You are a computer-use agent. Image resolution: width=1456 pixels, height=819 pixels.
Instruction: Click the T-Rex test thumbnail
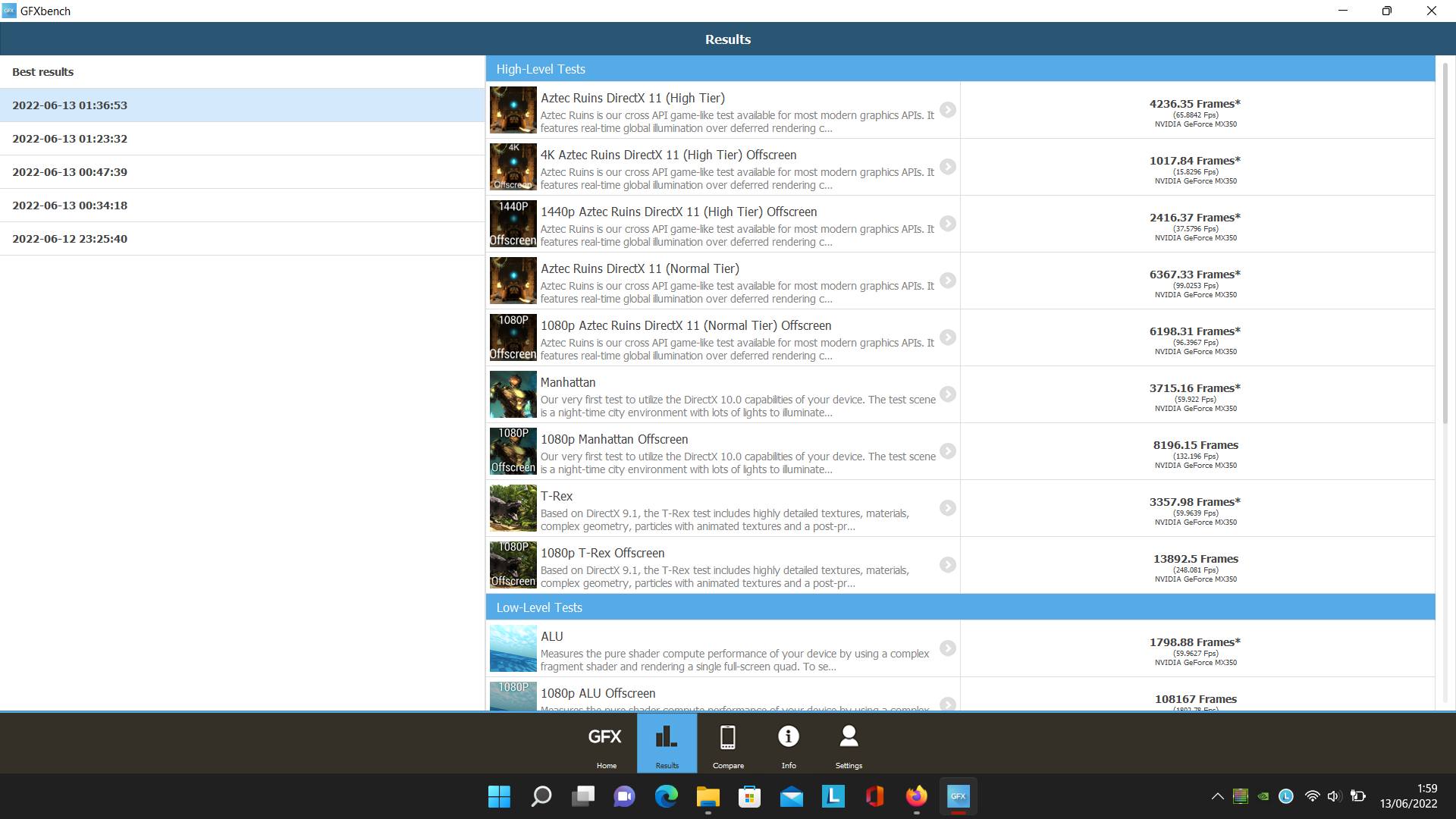coord(513,508)
